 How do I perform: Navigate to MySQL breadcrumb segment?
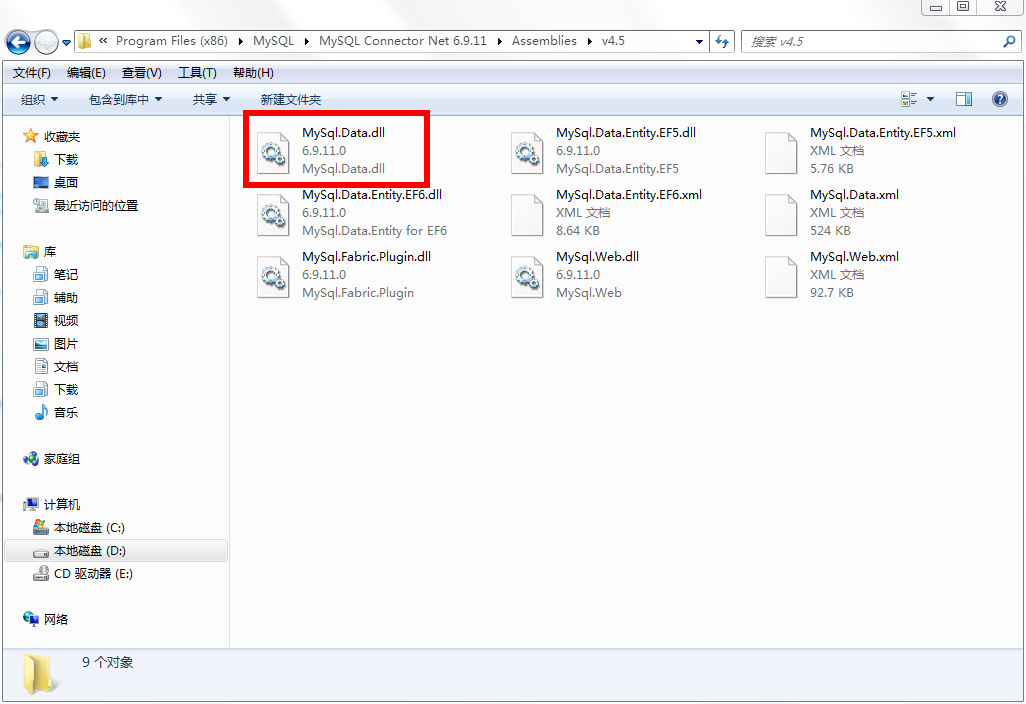coord(274,41)
